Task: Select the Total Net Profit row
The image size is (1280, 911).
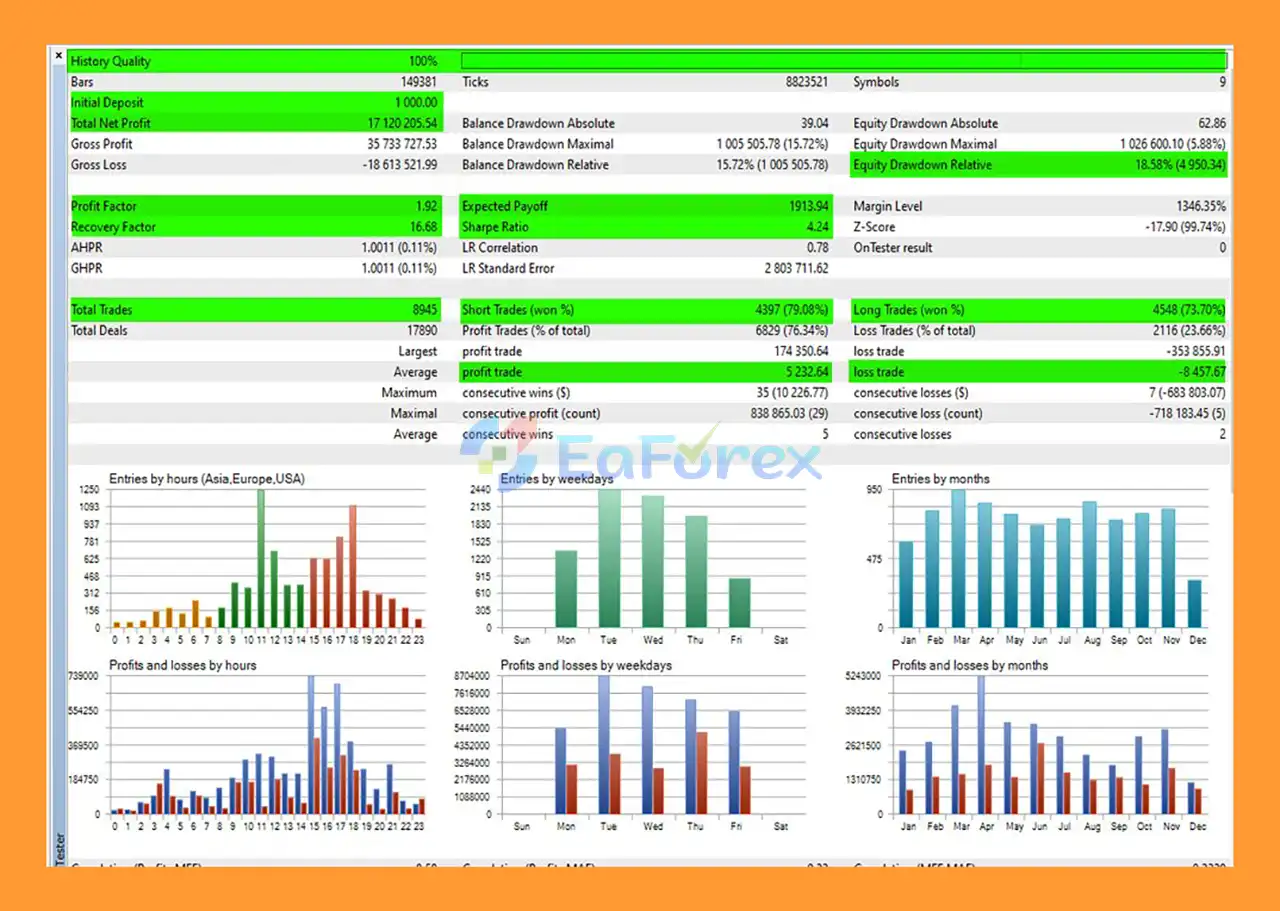Action: (x=254, y=123)
